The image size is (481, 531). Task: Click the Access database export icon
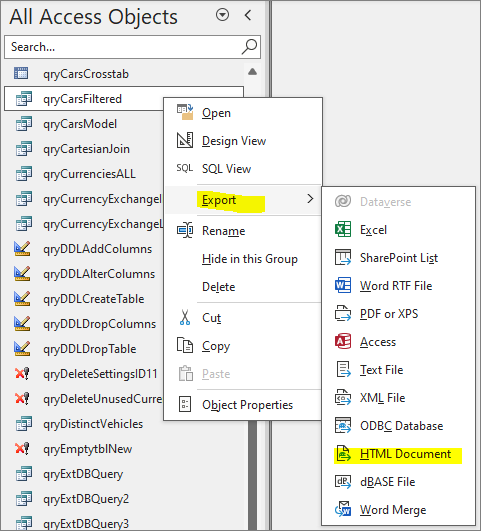[x=343, y=341]
